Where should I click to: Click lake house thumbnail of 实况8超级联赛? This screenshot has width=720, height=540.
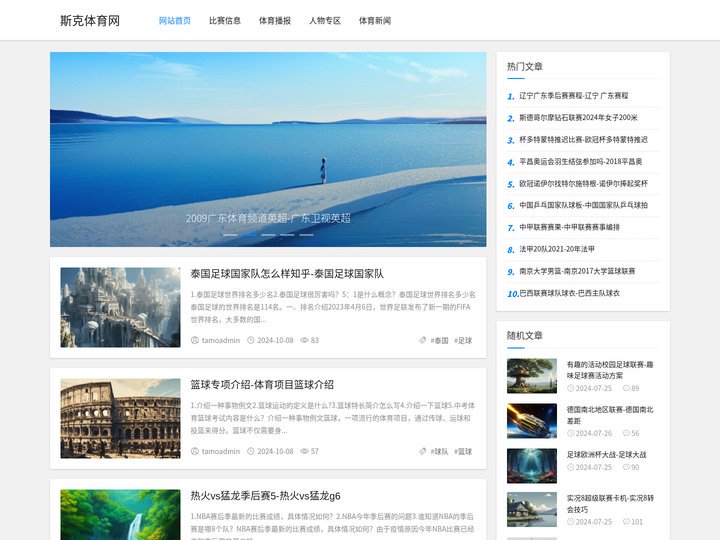(532, 510)
